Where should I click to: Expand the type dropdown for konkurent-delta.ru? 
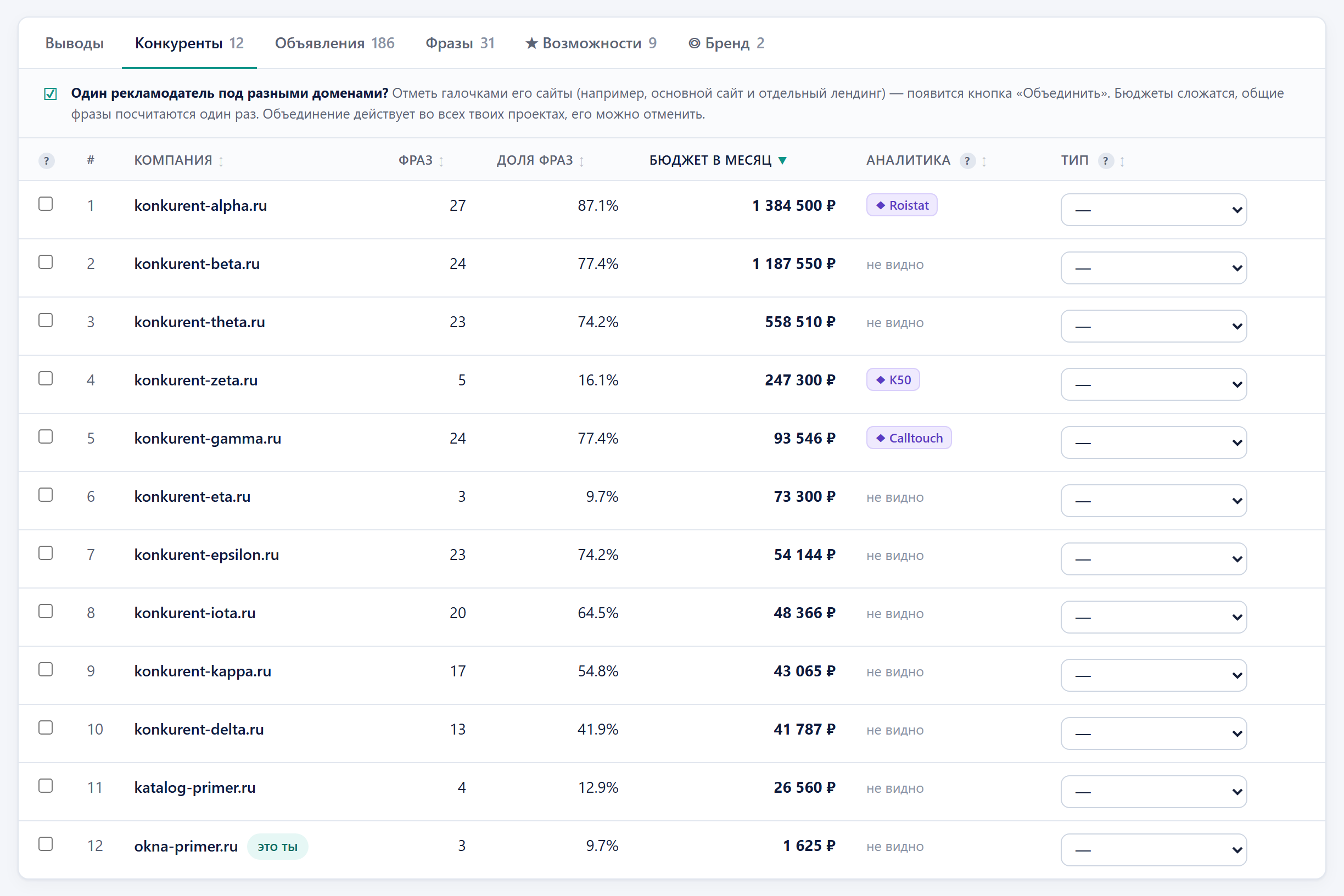click(x=1153, y=733)
